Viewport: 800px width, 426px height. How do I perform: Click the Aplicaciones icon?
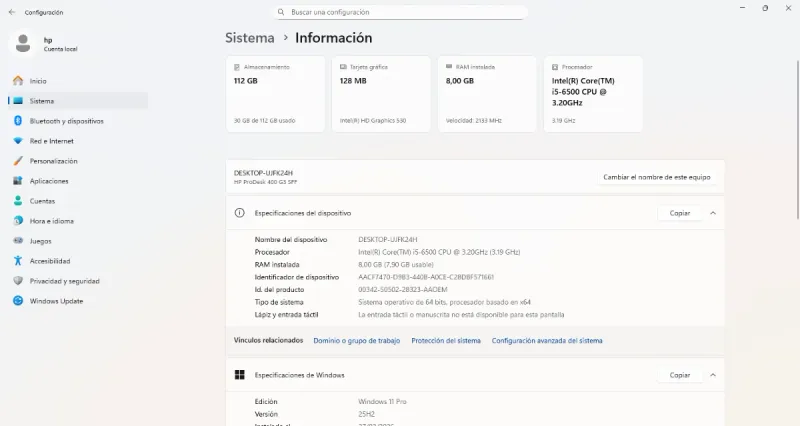pos(18,181)
